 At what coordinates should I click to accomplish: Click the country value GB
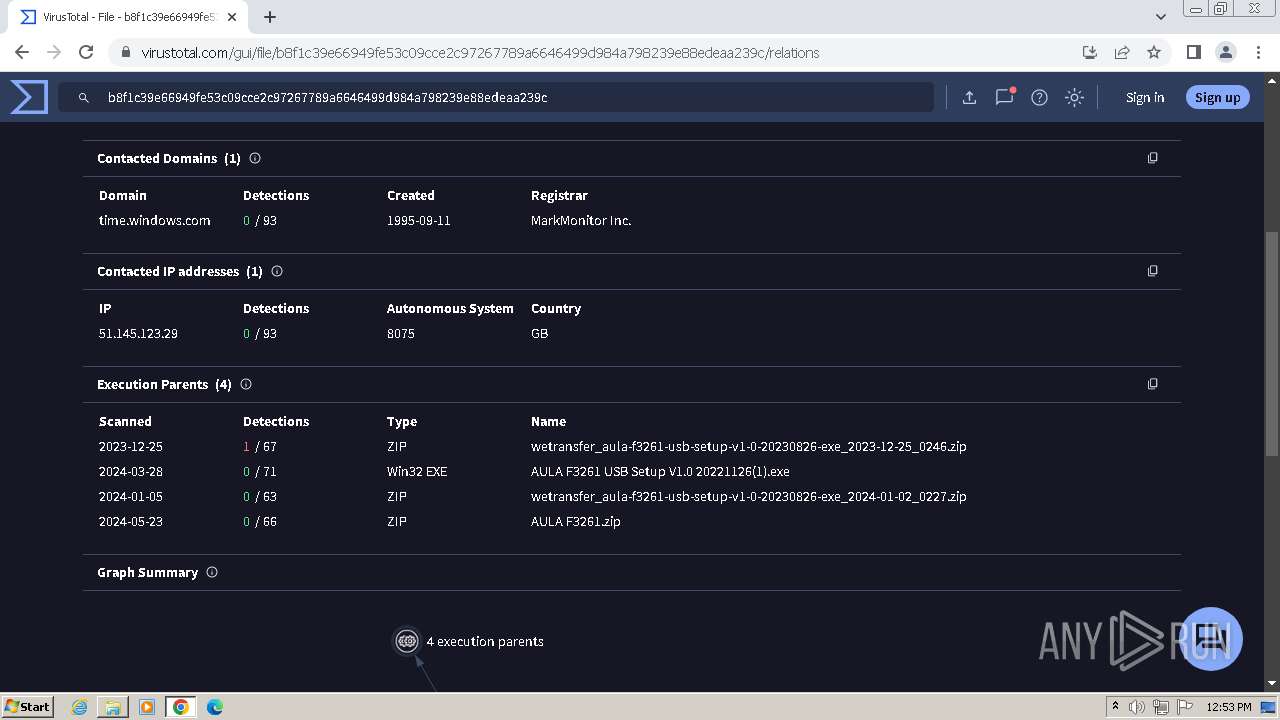539,333
